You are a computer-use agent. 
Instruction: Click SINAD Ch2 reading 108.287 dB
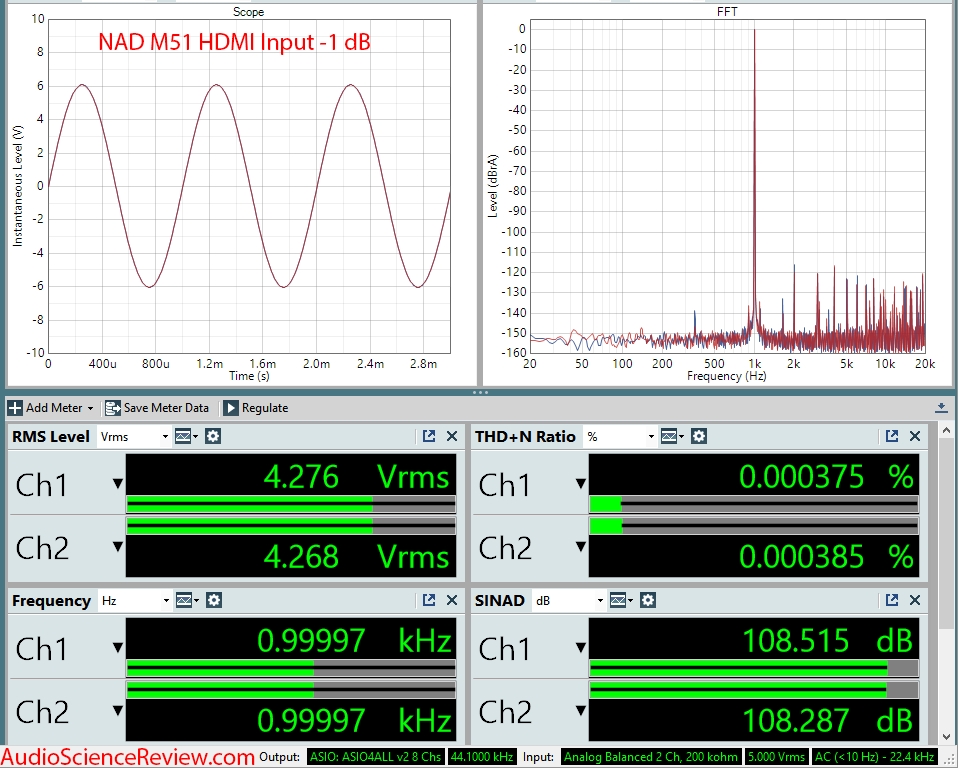coord(827,721)
